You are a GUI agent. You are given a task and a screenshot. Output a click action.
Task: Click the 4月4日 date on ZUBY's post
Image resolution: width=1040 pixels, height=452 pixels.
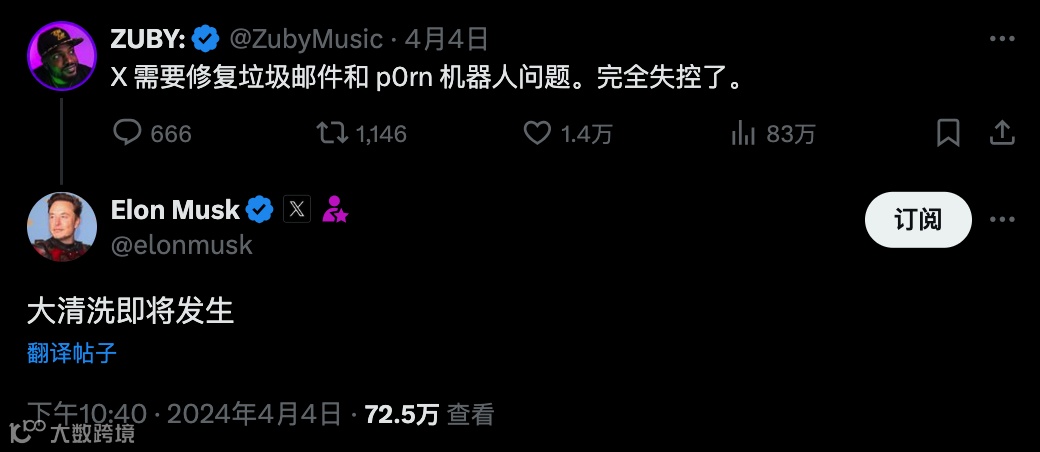(446, 40)
